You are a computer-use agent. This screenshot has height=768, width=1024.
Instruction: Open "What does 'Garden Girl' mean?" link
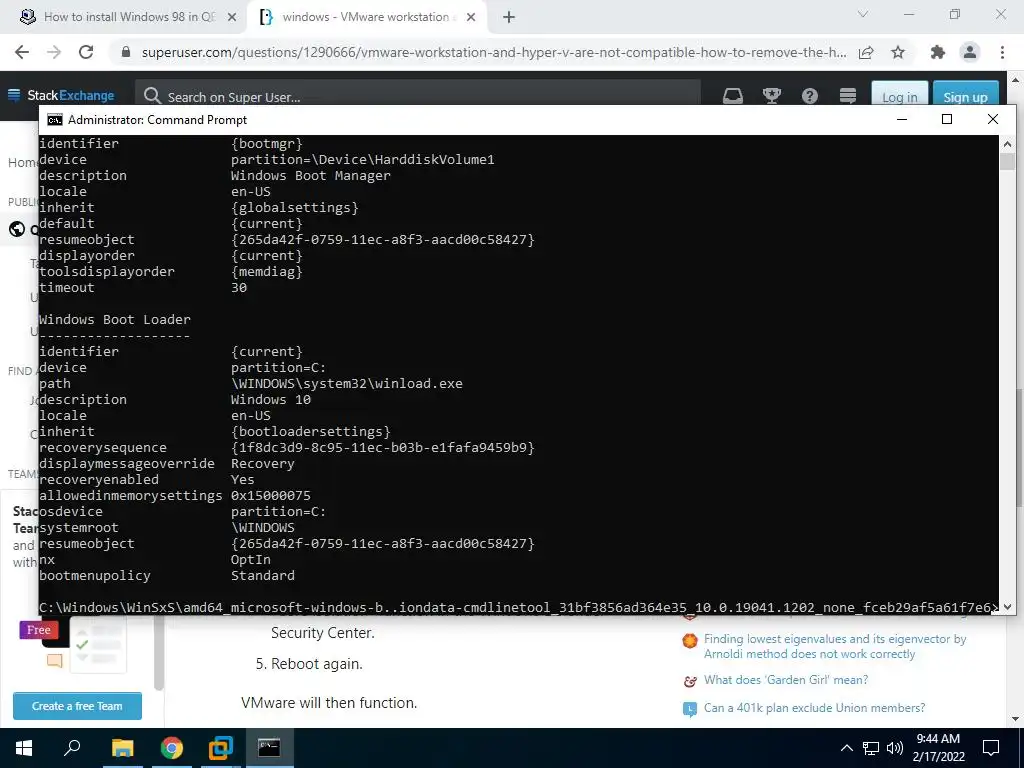(786, 680)
